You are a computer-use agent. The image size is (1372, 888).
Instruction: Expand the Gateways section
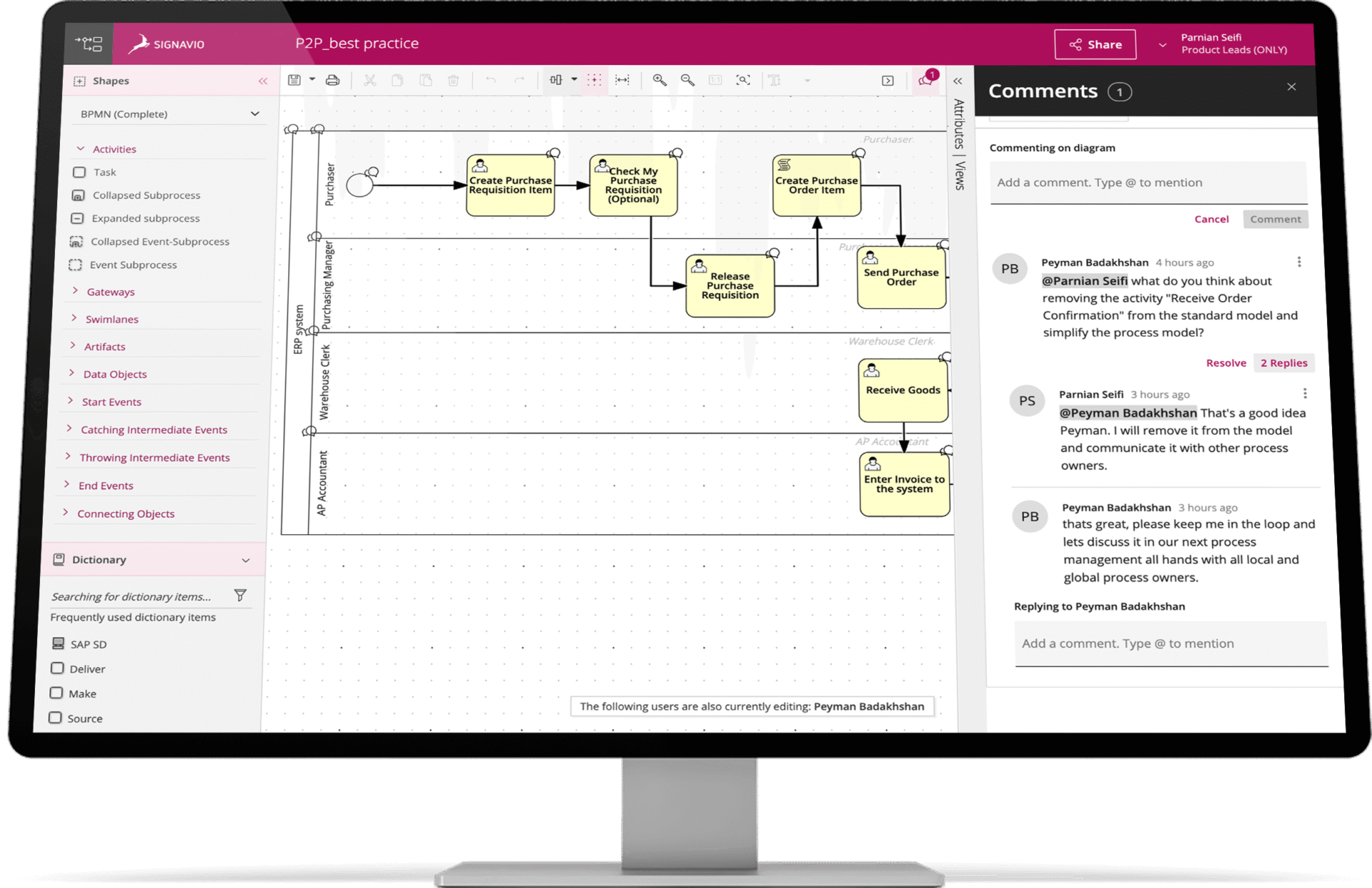(x=111, y=291)
